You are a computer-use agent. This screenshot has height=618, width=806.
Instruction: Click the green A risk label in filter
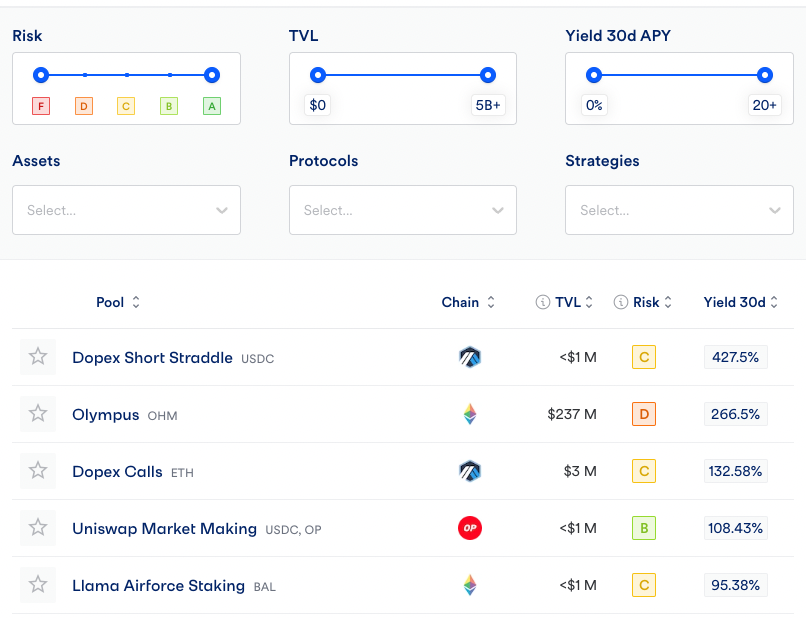212,106
